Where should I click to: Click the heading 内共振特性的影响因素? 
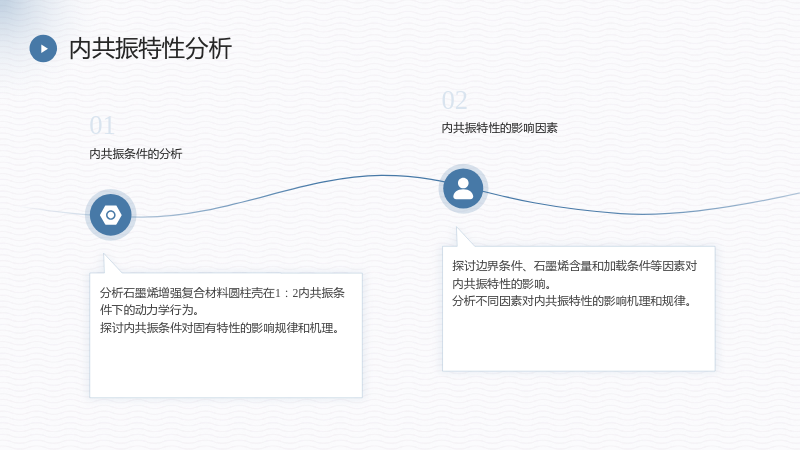click(499, 128)
